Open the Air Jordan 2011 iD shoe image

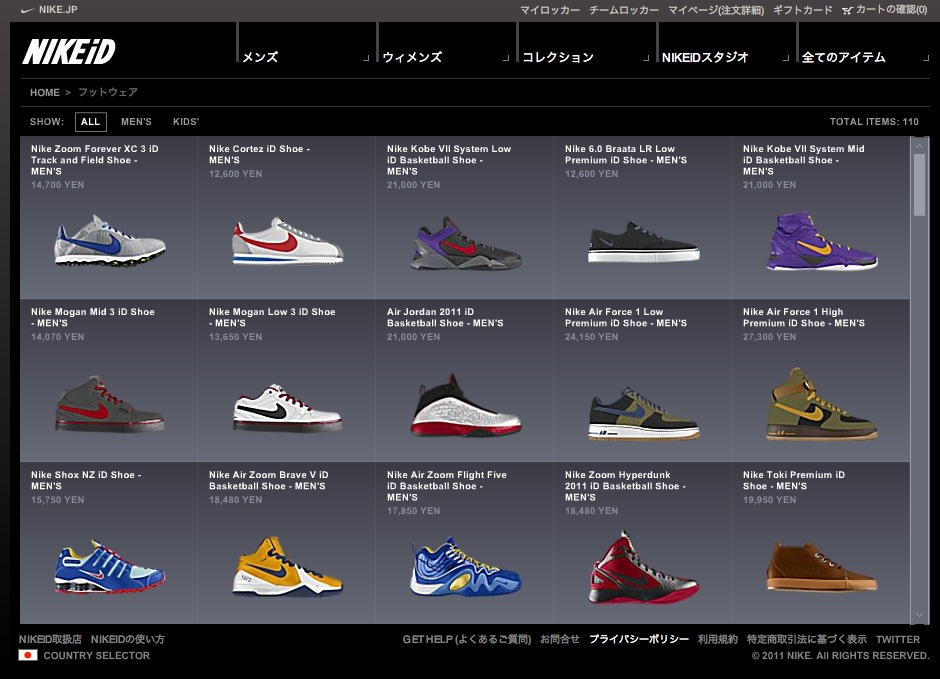pos(466,406)
